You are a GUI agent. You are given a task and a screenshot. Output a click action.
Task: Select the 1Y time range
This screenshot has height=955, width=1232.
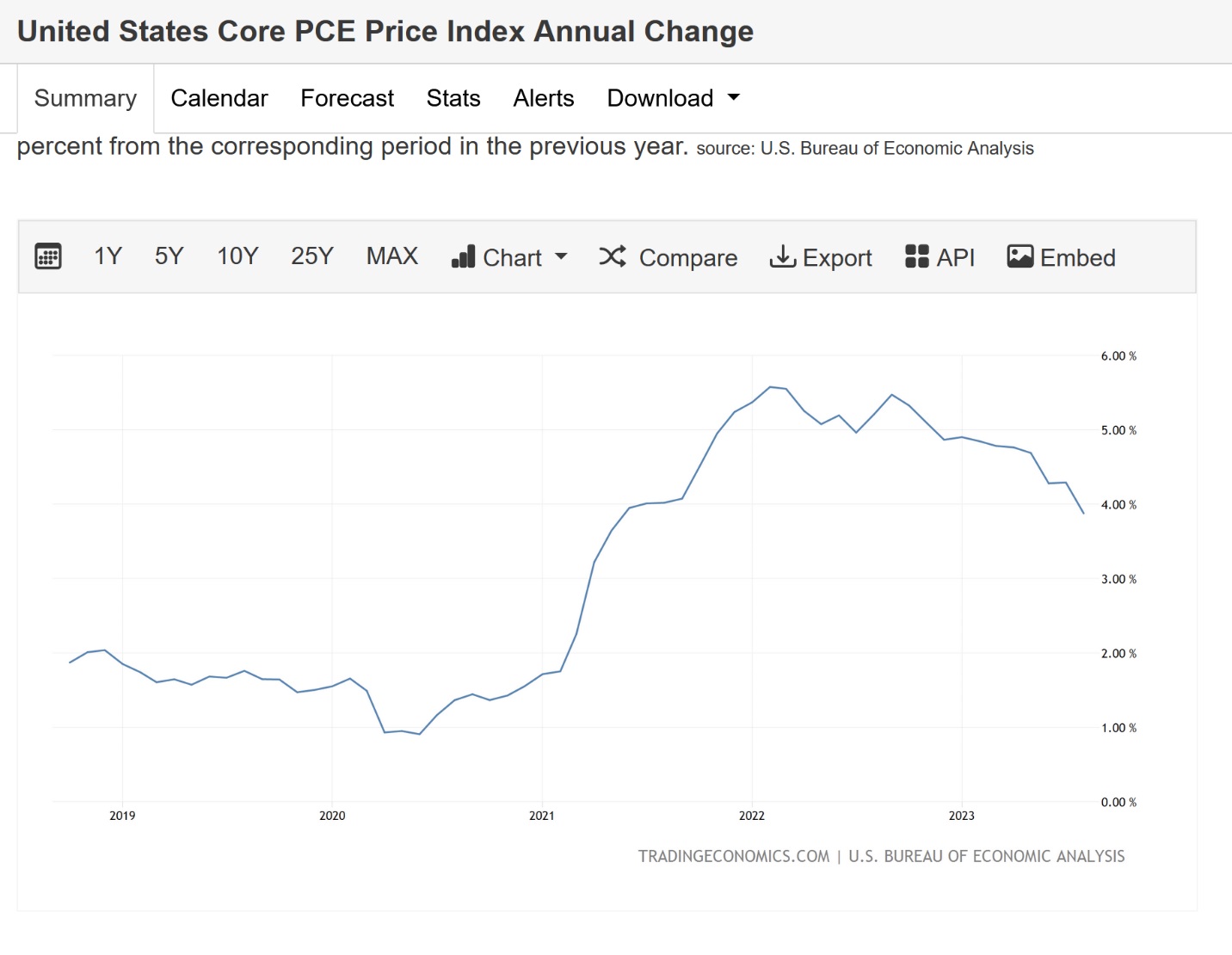point(108,256)
